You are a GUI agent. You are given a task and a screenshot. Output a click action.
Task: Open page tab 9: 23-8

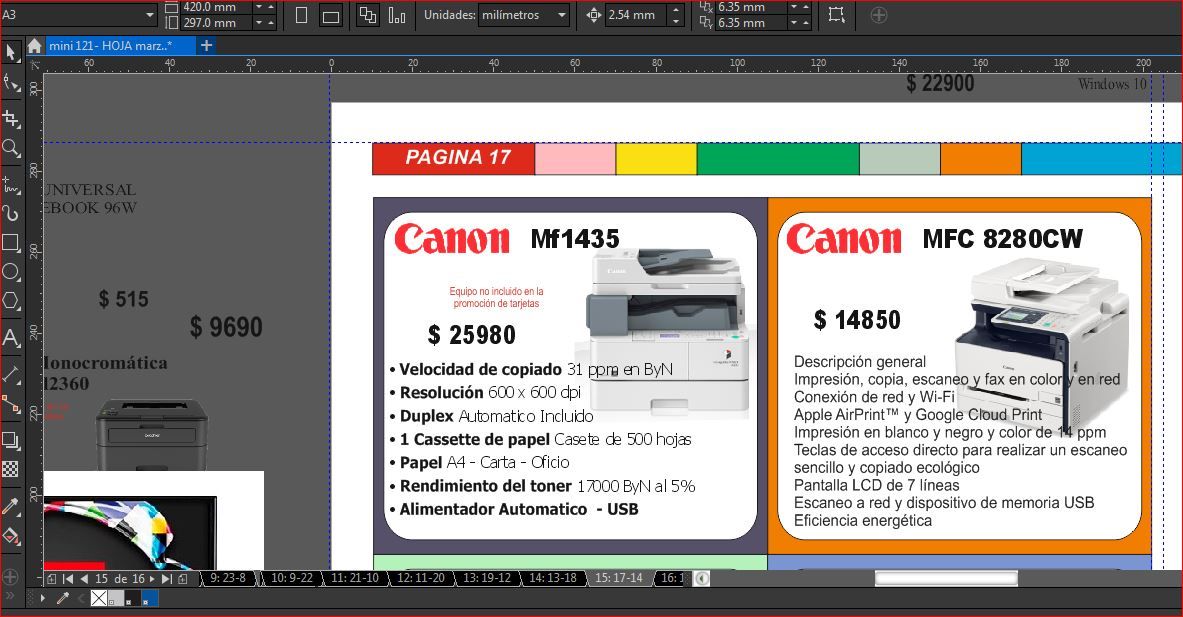[228, 578]
